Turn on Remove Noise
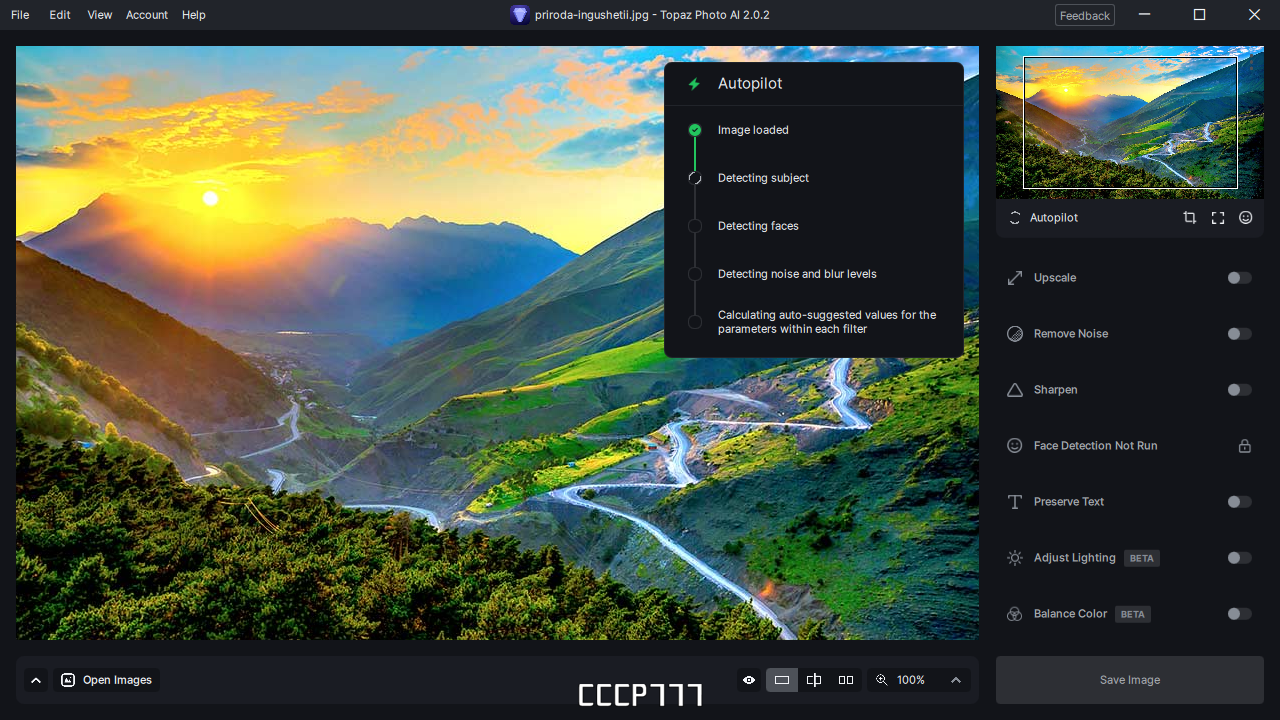The width and height of the screenshot is (1280, 720). click(1239, 333)
